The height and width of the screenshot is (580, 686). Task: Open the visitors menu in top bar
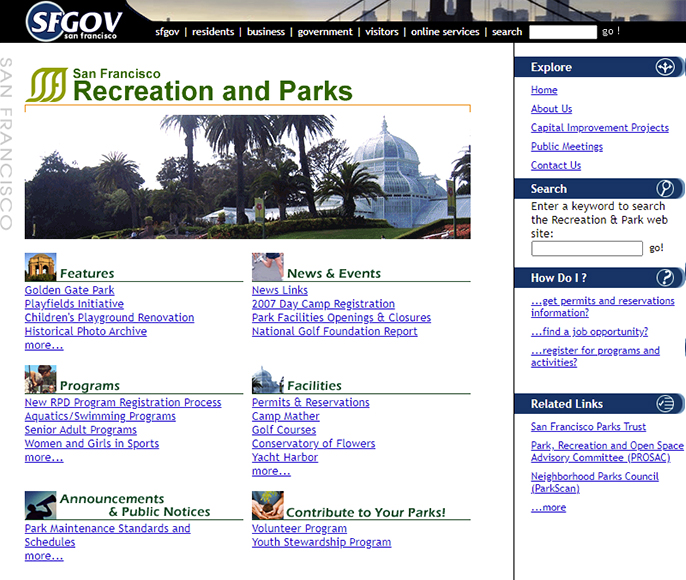click(x=382, y=32)
